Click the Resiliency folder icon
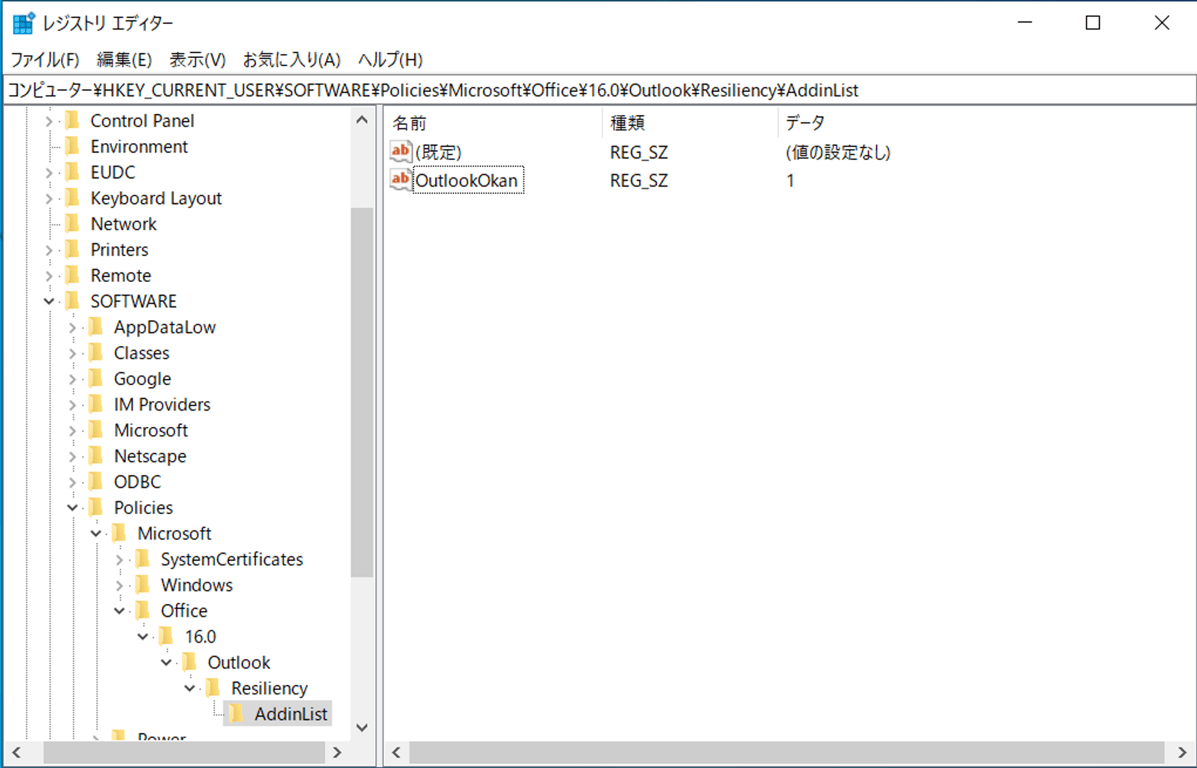This screenshot has width=1197, height=768. pyautogui.click(x=214, y=689)
